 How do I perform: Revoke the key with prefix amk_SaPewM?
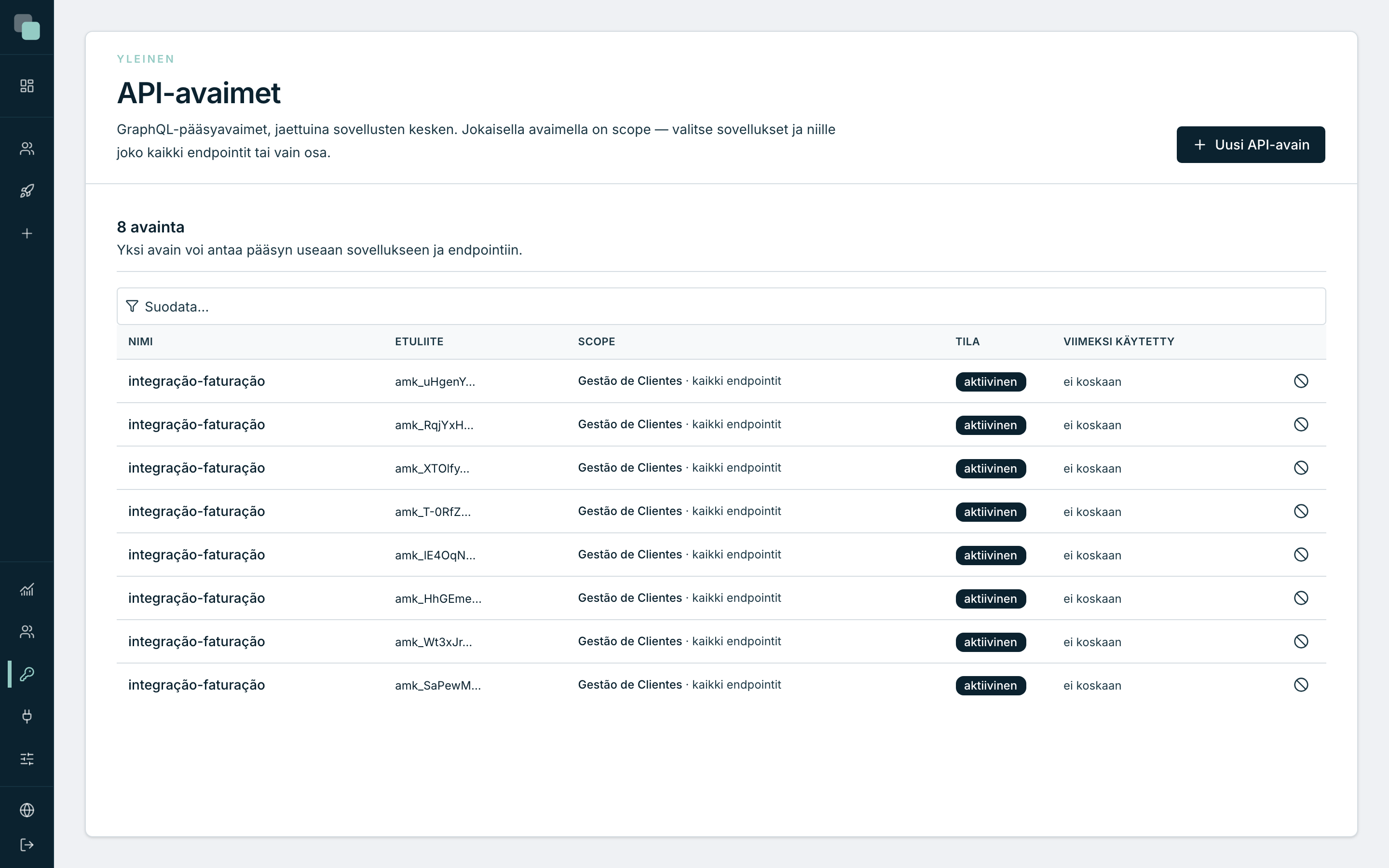click(1301, 685)
